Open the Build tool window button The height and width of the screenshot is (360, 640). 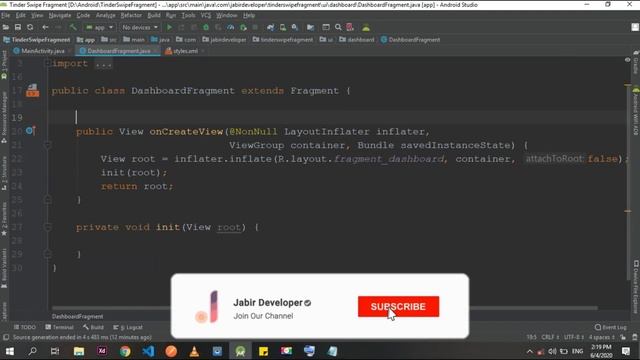pyautogui.click(x=93, y=327)
